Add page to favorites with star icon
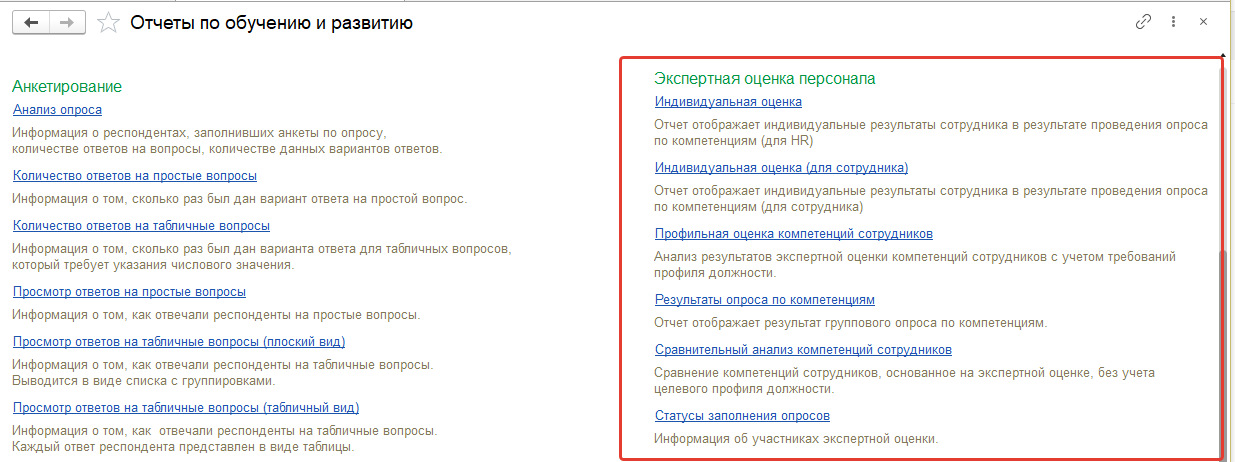The height and width of the screenshot is (462, 1235). (109, 22)
